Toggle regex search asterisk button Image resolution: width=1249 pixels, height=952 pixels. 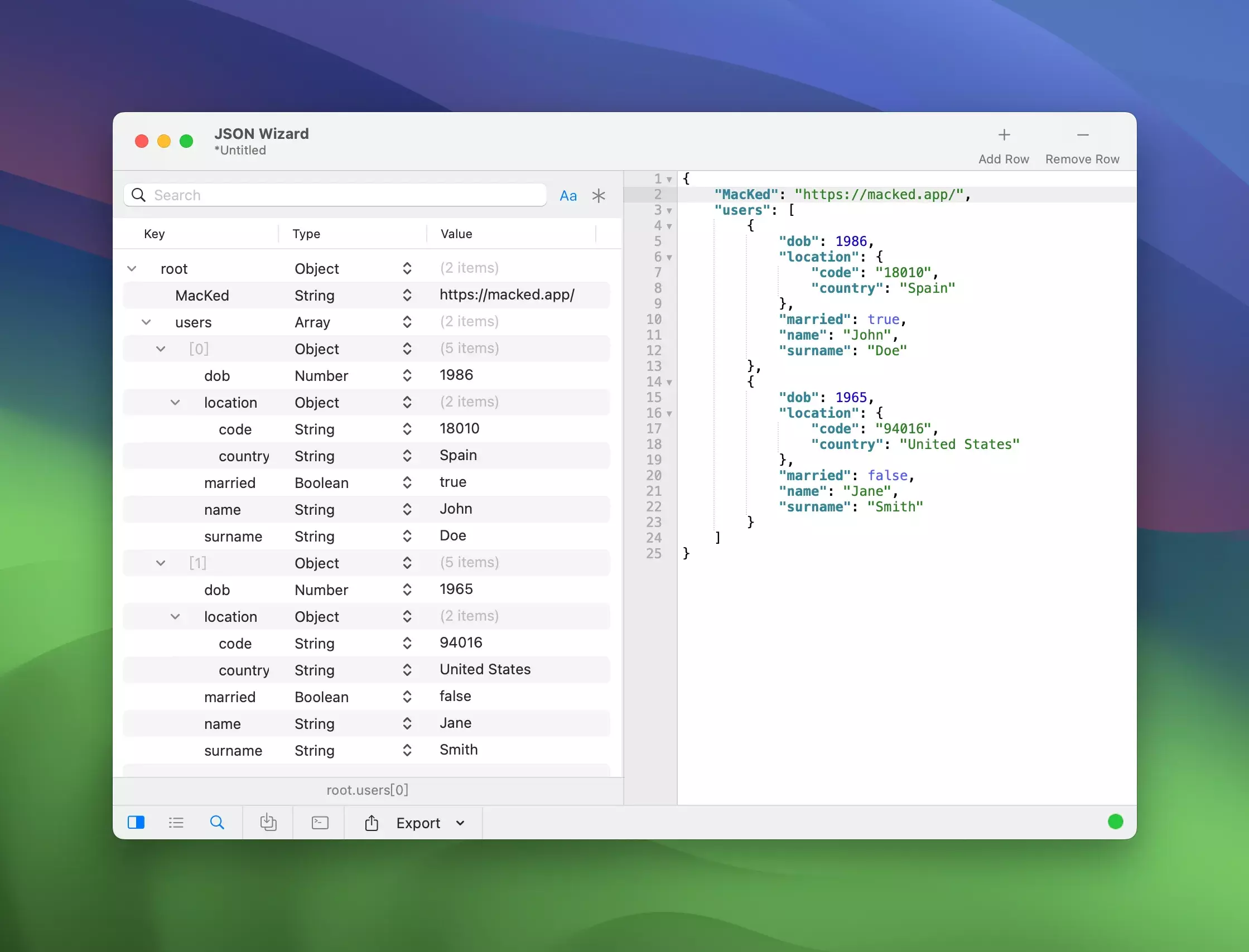599,196
